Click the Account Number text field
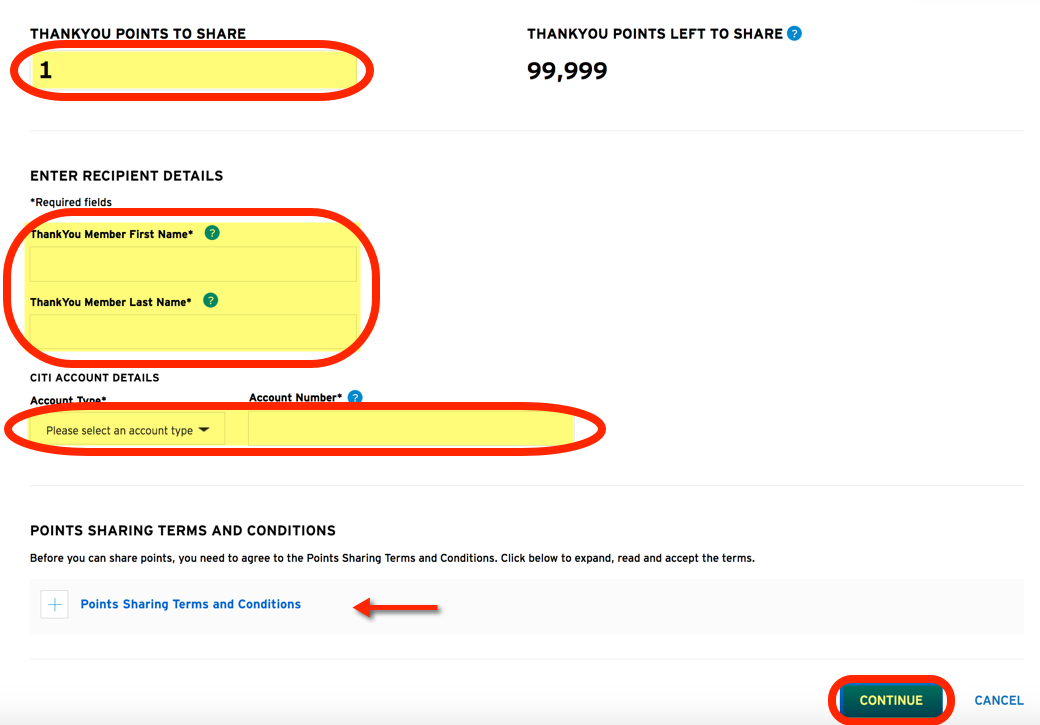Image resolution: width=1040 pixels, height=725 pixels. pos(410,430)
